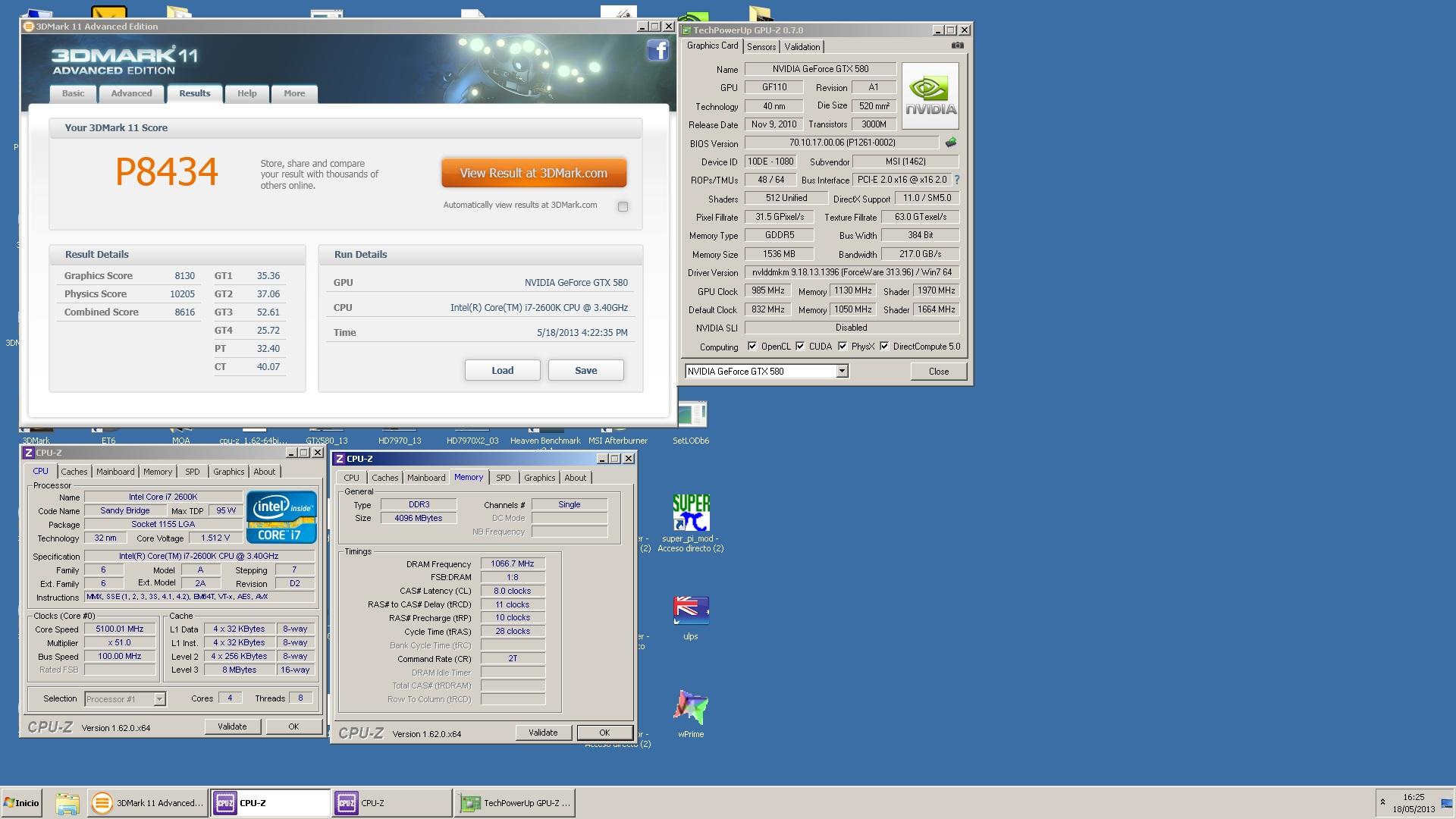Click the BIOS save chip icon in GPU-Z
The image size is (1456, 819).
click(951, 143)
